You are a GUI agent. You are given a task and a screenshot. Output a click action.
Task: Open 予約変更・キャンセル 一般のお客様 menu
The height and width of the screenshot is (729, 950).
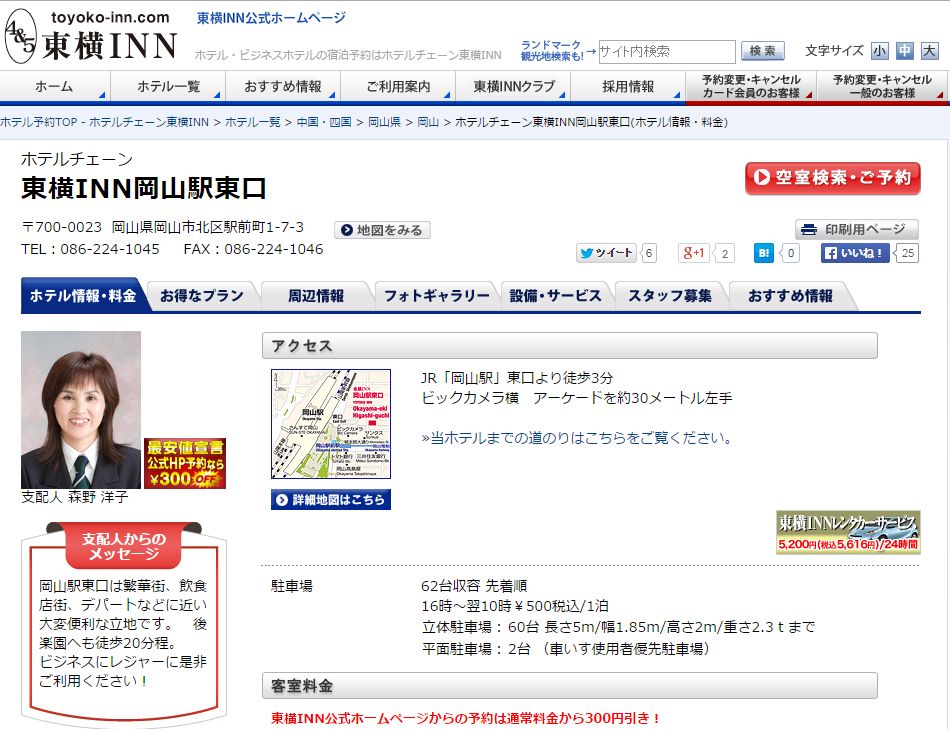[x=882, y=87]
